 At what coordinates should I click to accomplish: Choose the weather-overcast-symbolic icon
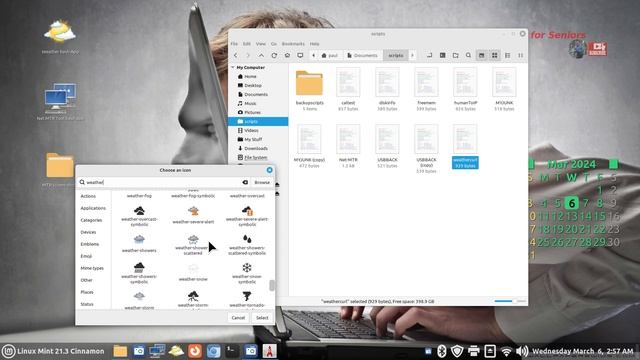click(x=139, y=211)
